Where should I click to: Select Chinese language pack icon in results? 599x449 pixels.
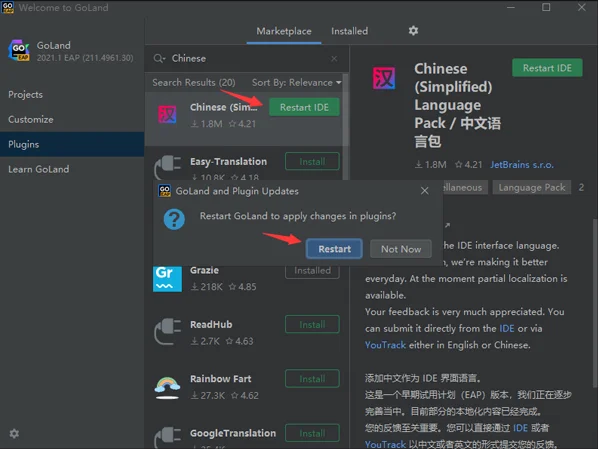[167, 114]
